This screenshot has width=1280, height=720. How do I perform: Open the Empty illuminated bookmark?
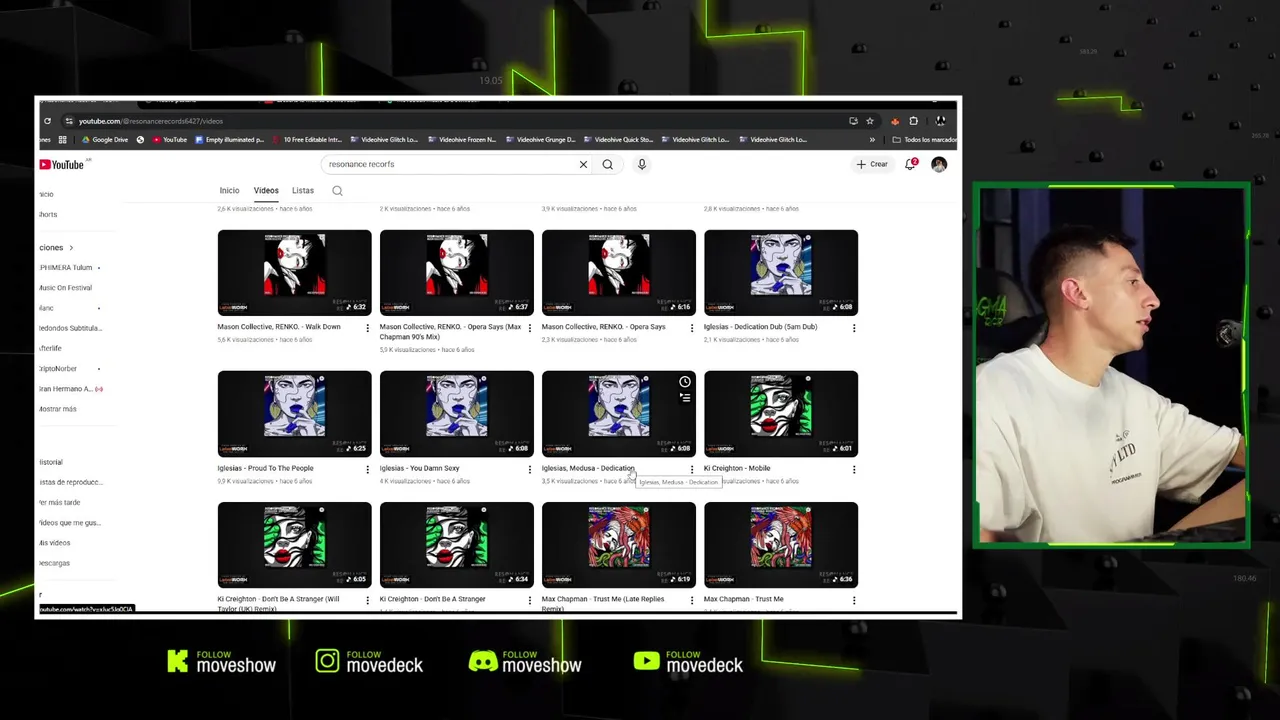click(x=230, y=140)
